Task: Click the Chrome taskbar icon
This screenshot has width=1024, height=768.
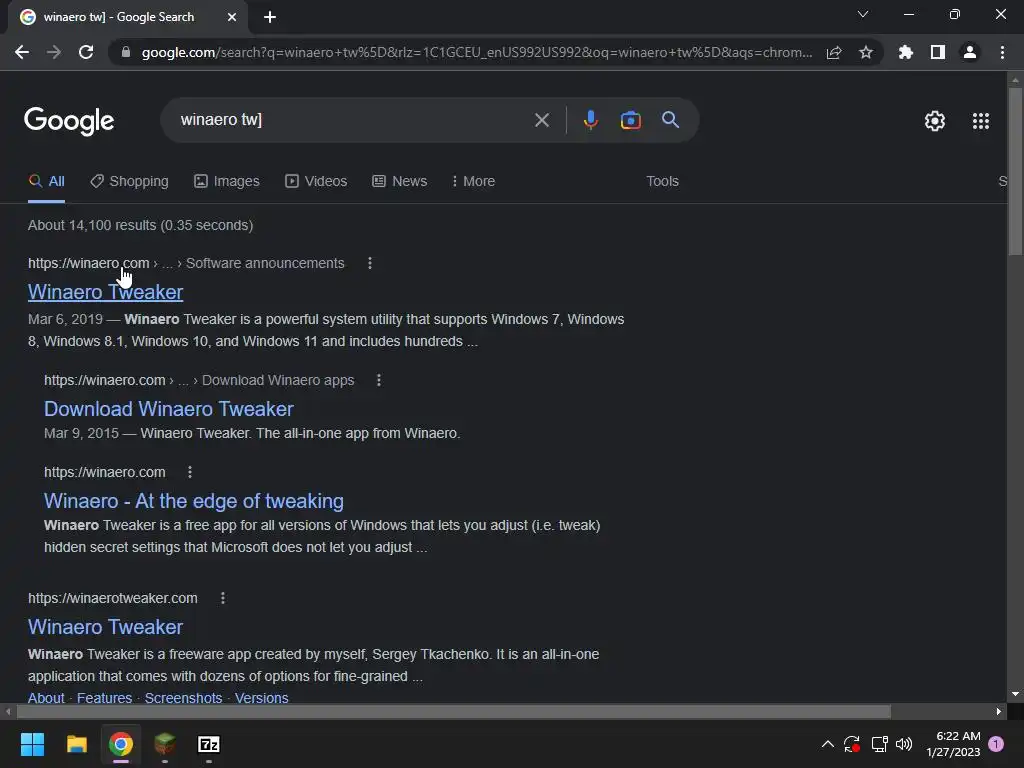Action: click(121, 744)
